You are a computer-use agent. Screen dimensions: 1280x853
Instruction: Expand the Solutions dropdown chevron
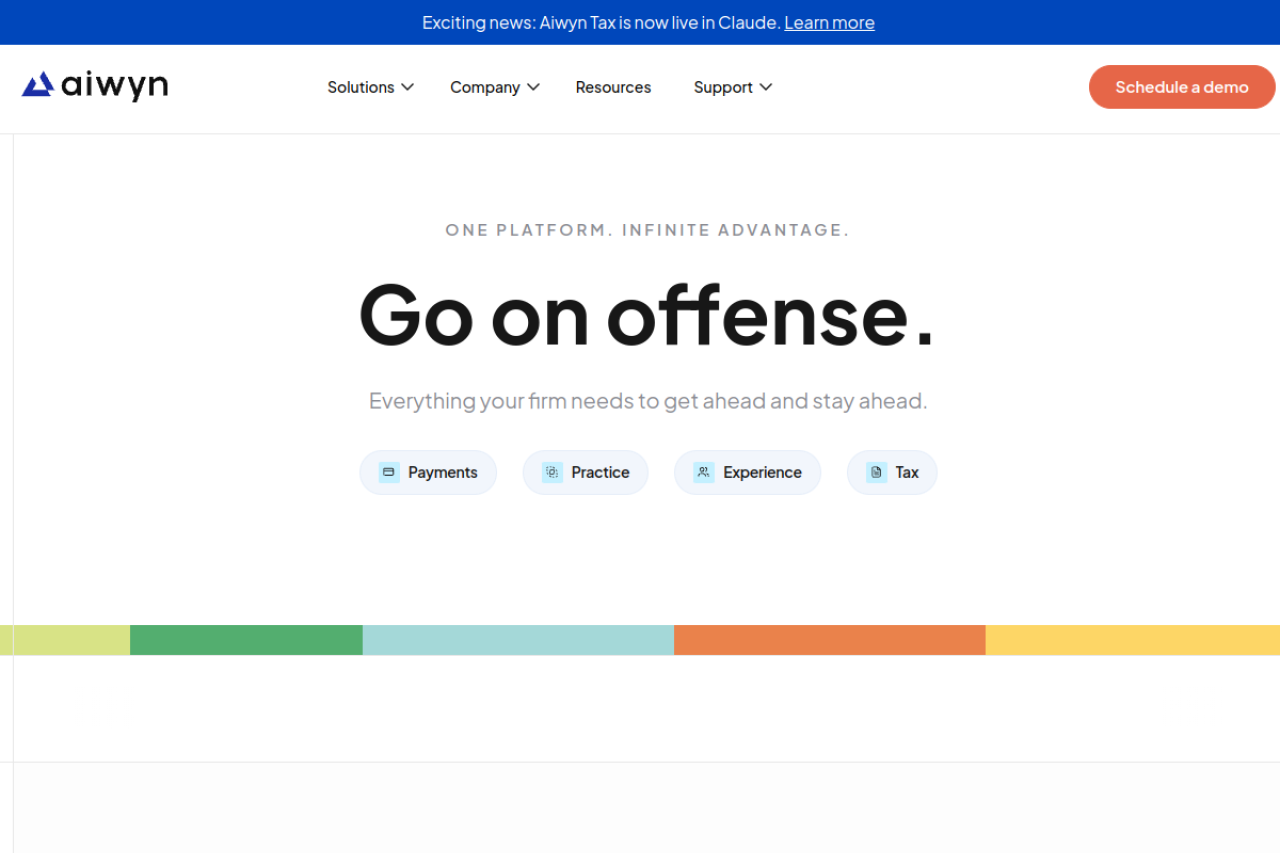click(x=408, y=87)
